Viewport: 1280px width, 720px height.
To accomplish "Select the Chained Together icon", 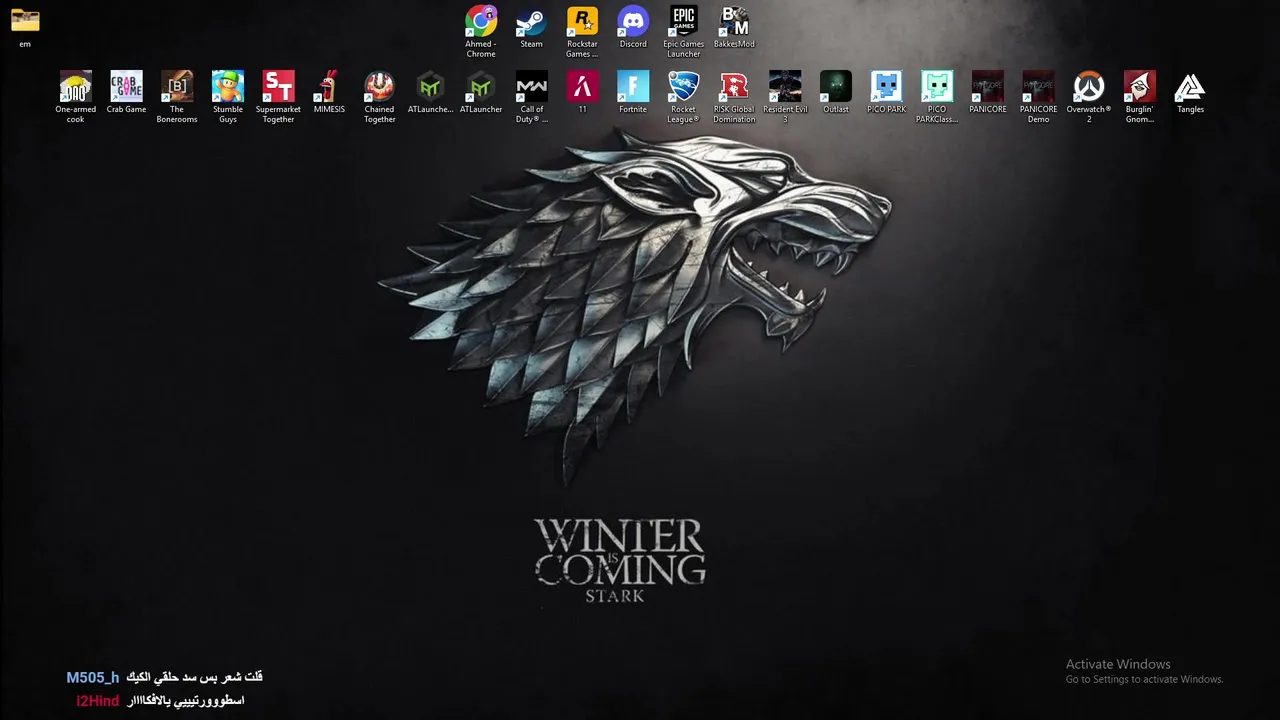I will click(379, 86).
